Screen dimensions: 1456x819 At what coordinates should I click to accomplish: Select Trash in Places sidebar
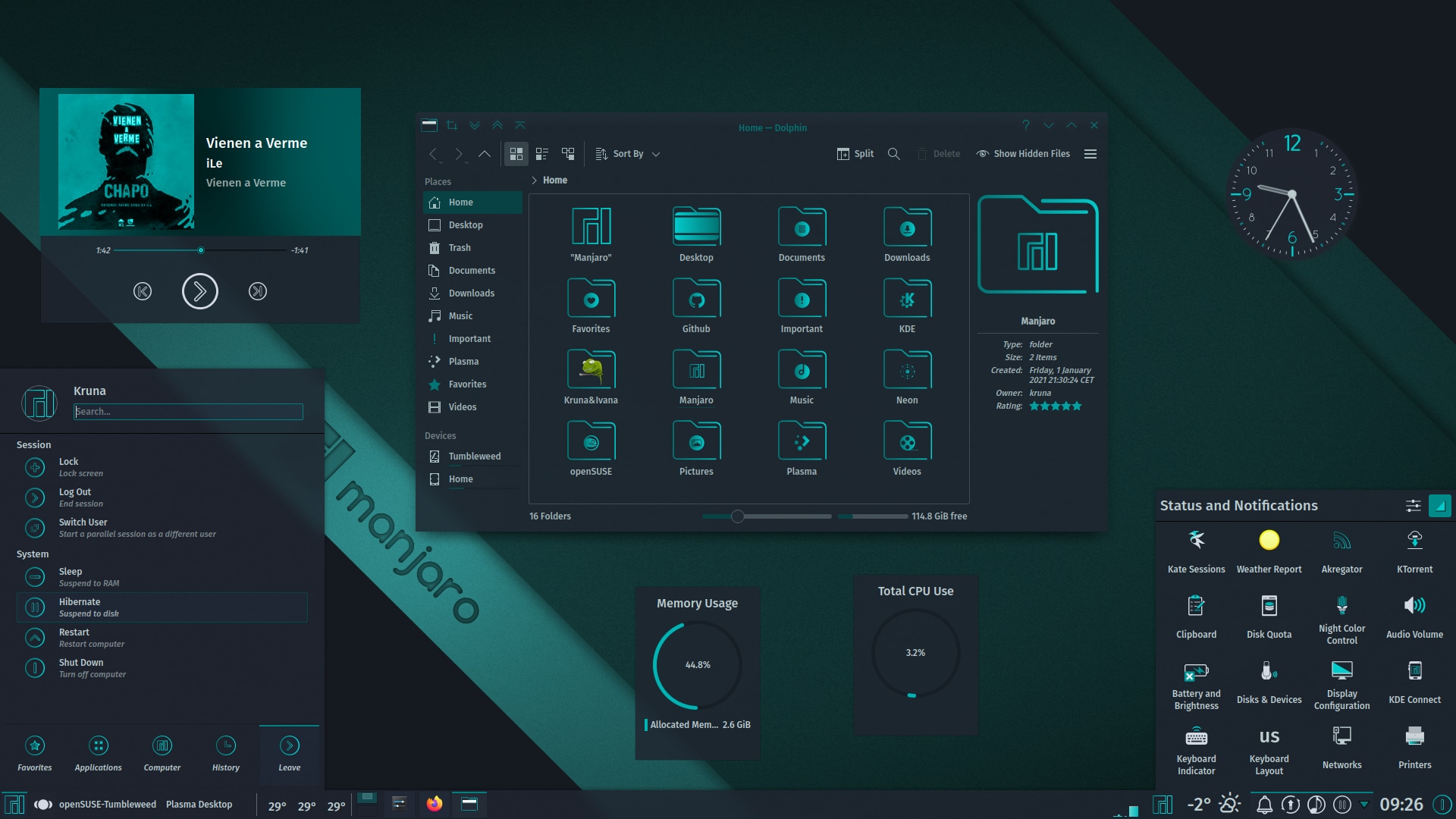tap(472, 248)
